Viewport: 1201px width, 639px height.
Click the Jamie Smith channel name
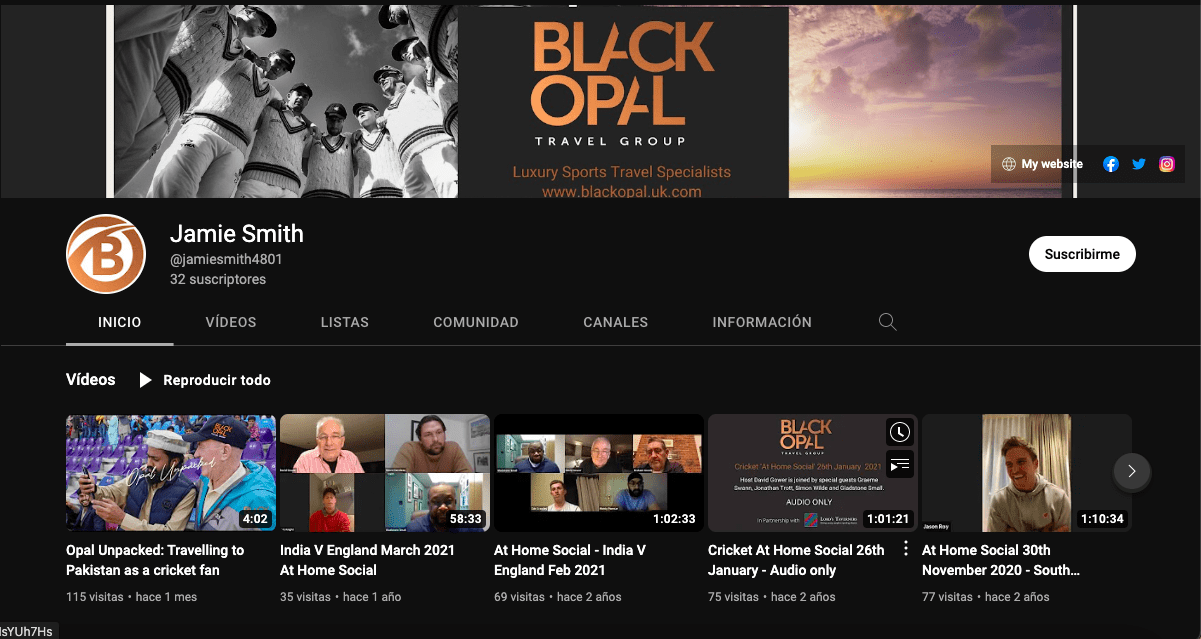[x=237, y=234]
